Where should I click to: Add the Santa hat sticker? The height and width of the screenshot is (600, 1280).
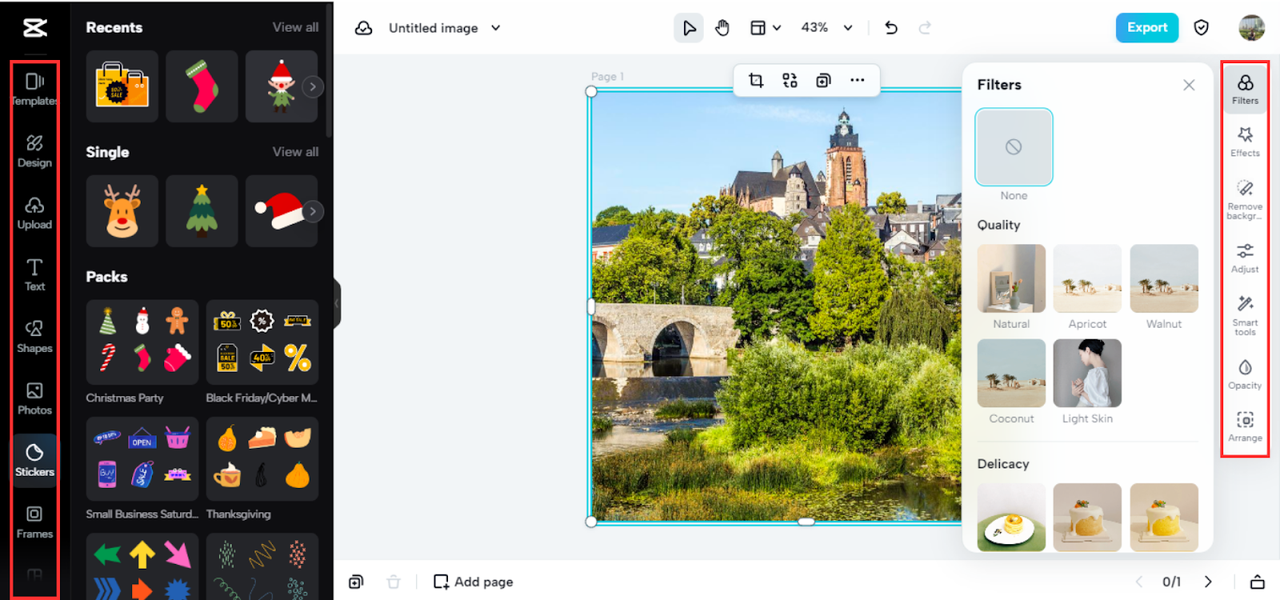281,211
